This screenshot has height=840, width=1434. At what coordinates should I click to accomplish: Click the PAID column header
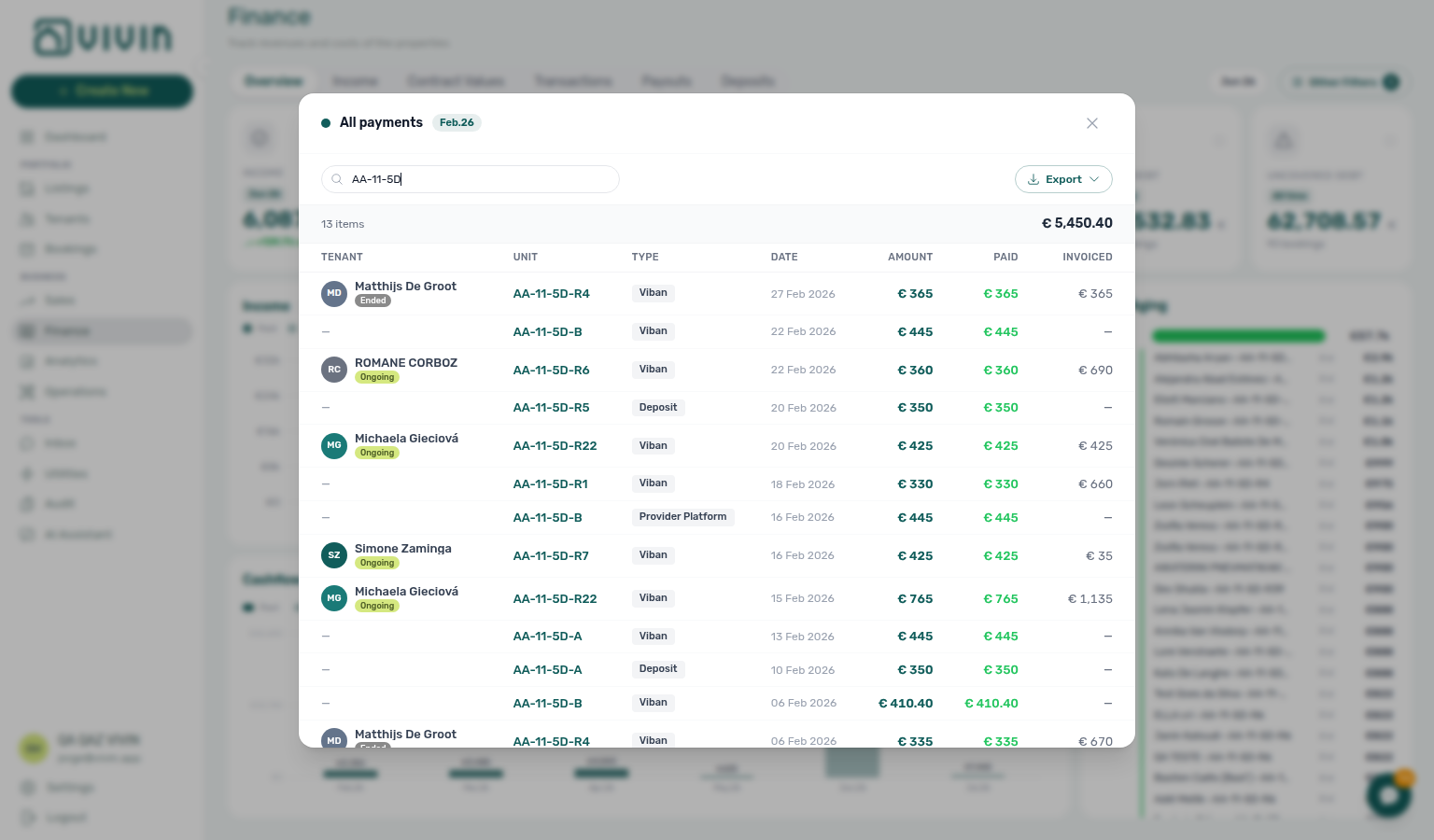pyautogui.click(x=1005, y=257)
